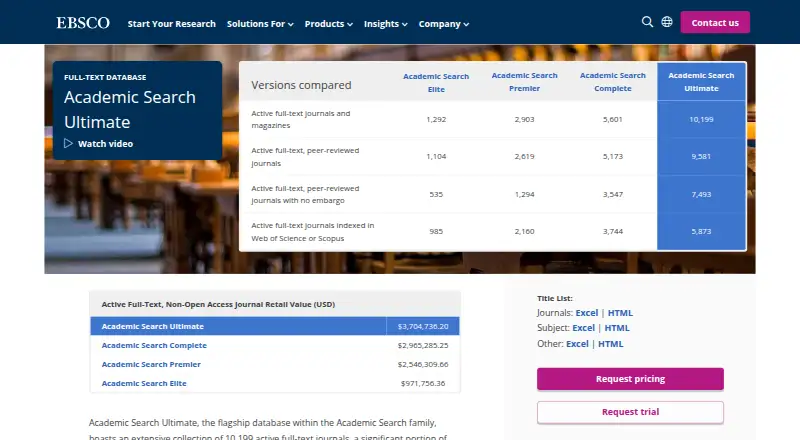Viewport: 800px width, 440px height.
Task: Click Academic Search Elite in retail table
Action: 144,383
